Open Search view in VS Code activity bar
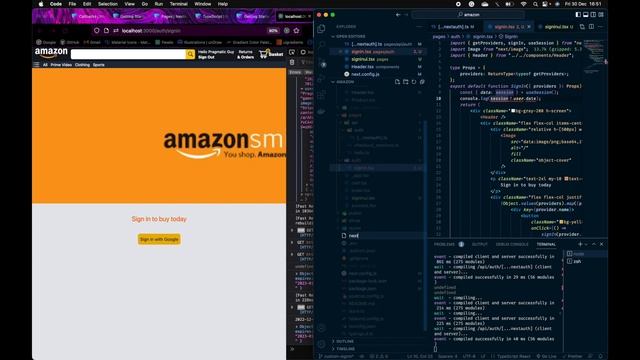 point(321,44)
